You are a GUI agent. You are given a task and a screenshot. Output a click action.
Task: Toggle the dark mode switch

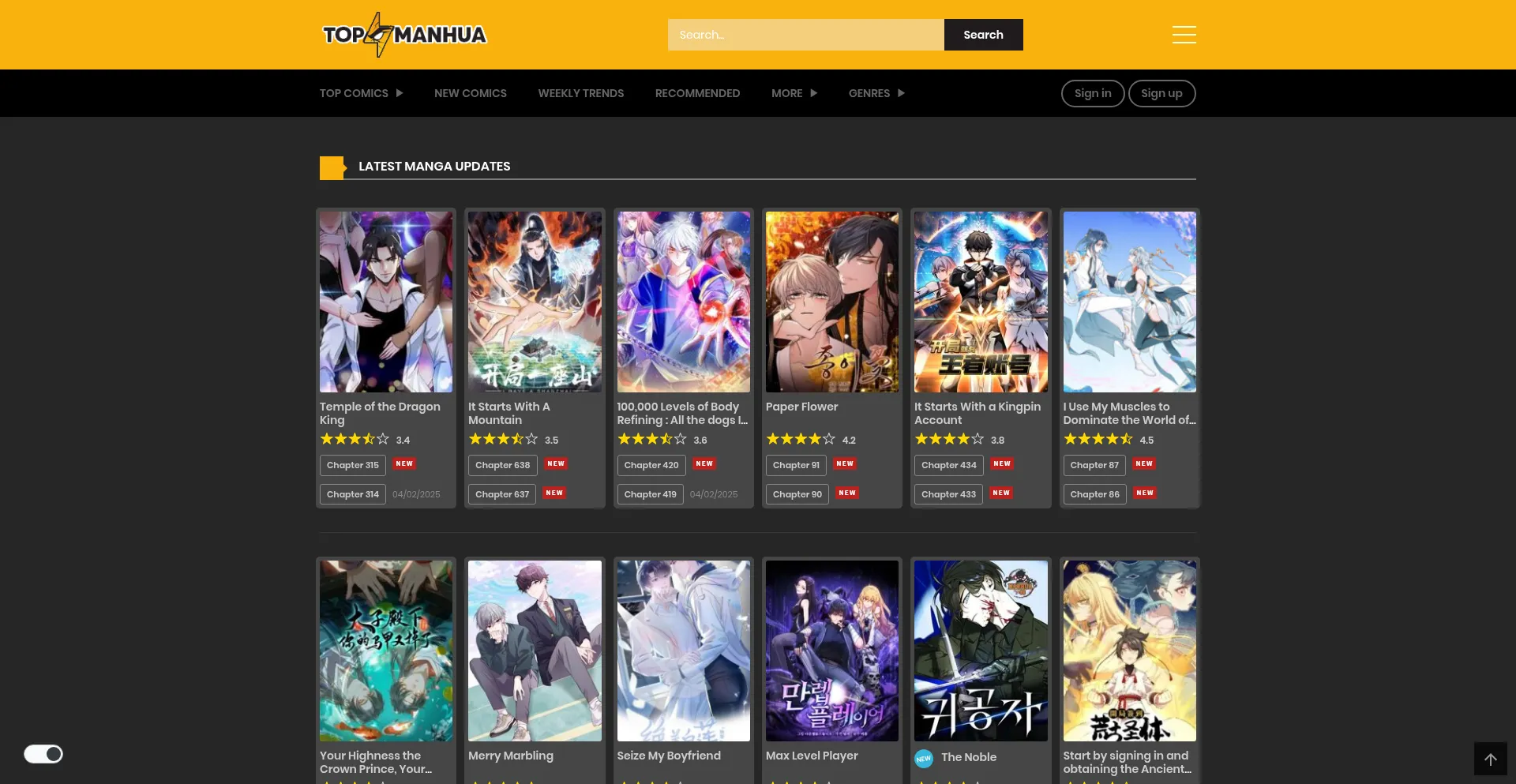(43, 754)
